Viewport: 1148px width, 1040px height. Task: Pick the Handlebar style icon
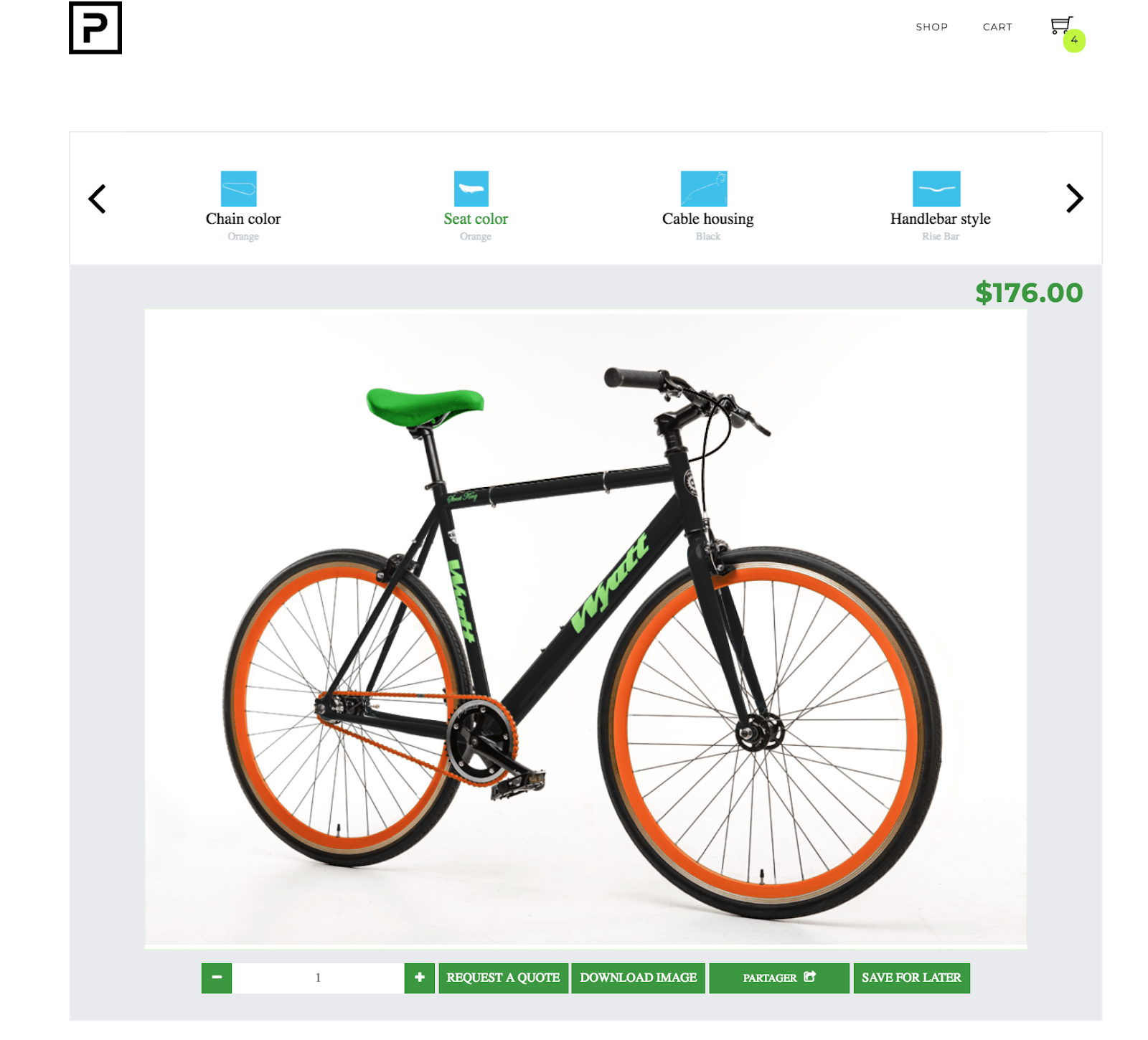(x=936, y=189)
